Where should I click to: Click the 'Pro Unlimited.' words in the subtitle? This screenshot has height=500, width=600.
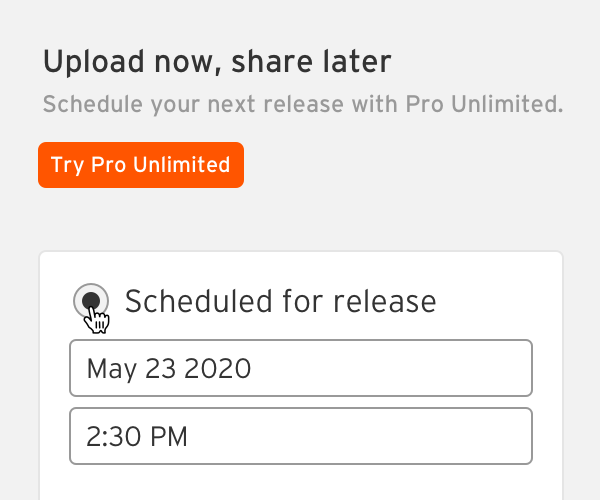[x=484, y=104]
